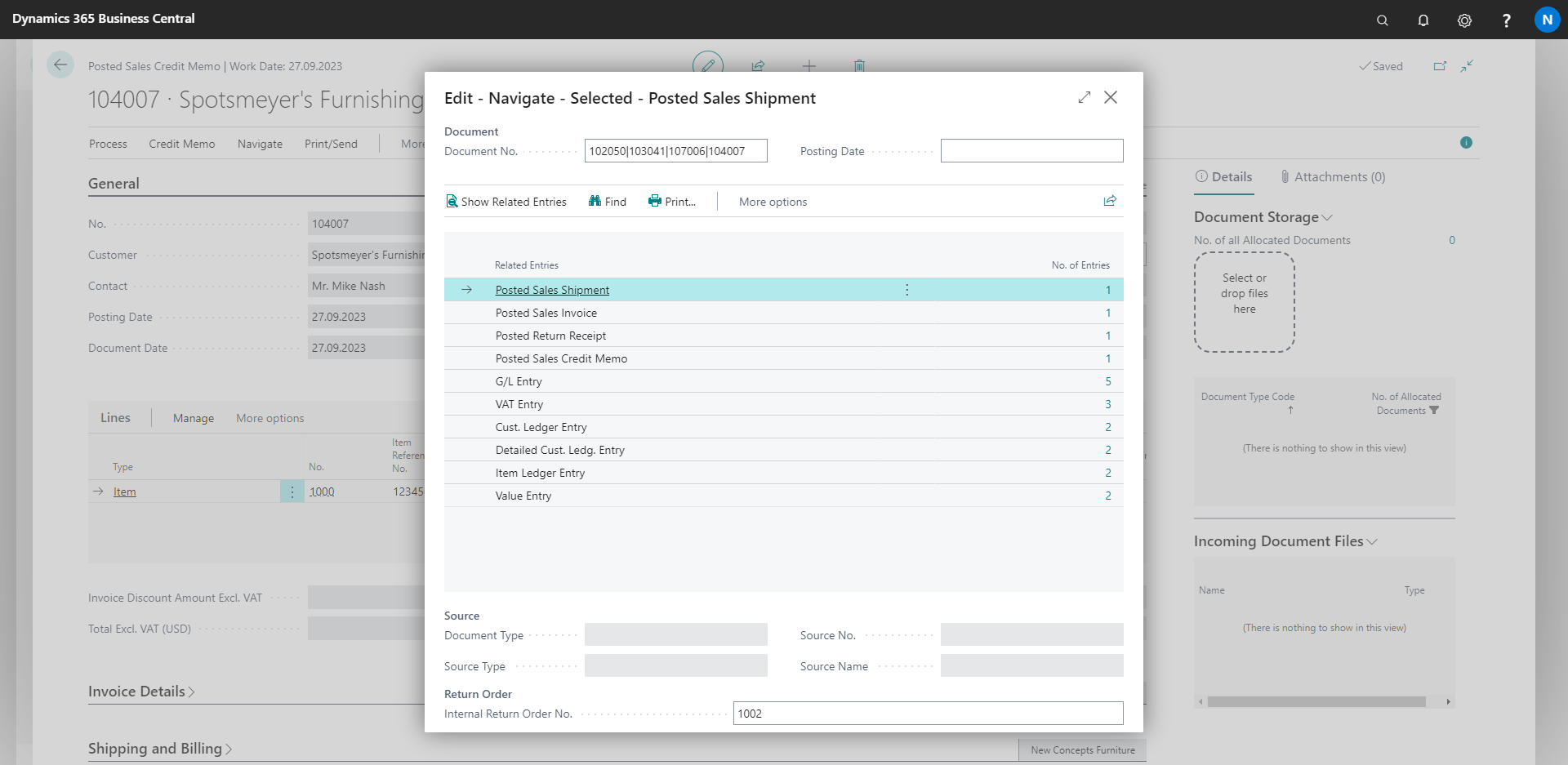
Task: Click the Find action
Action: point(608,202)
